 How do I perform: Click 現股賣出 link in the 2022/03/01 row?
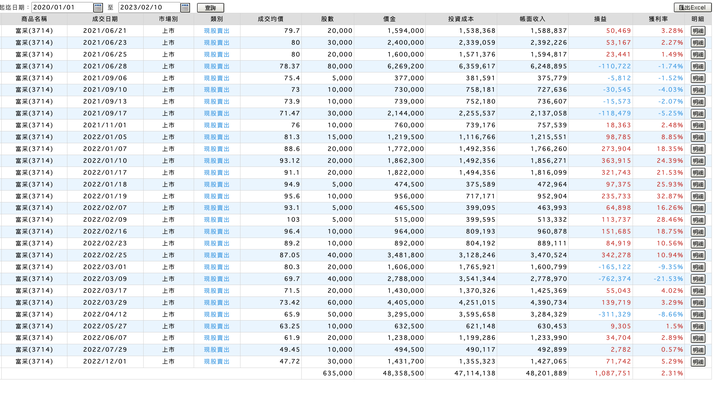click(216, 267)
